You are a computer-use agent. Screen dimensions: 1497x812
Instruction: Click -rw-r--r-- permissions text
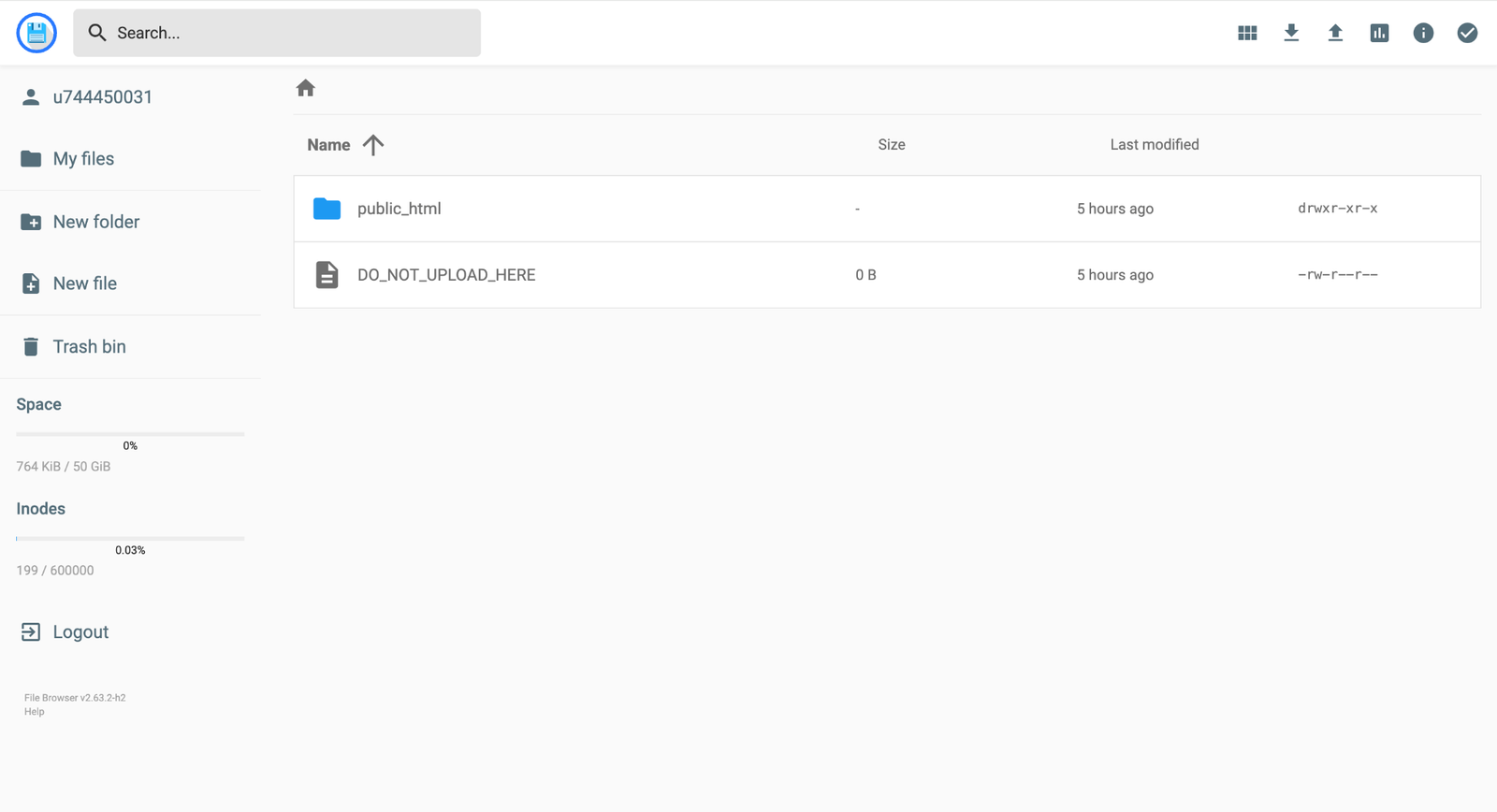[1338, 275]
